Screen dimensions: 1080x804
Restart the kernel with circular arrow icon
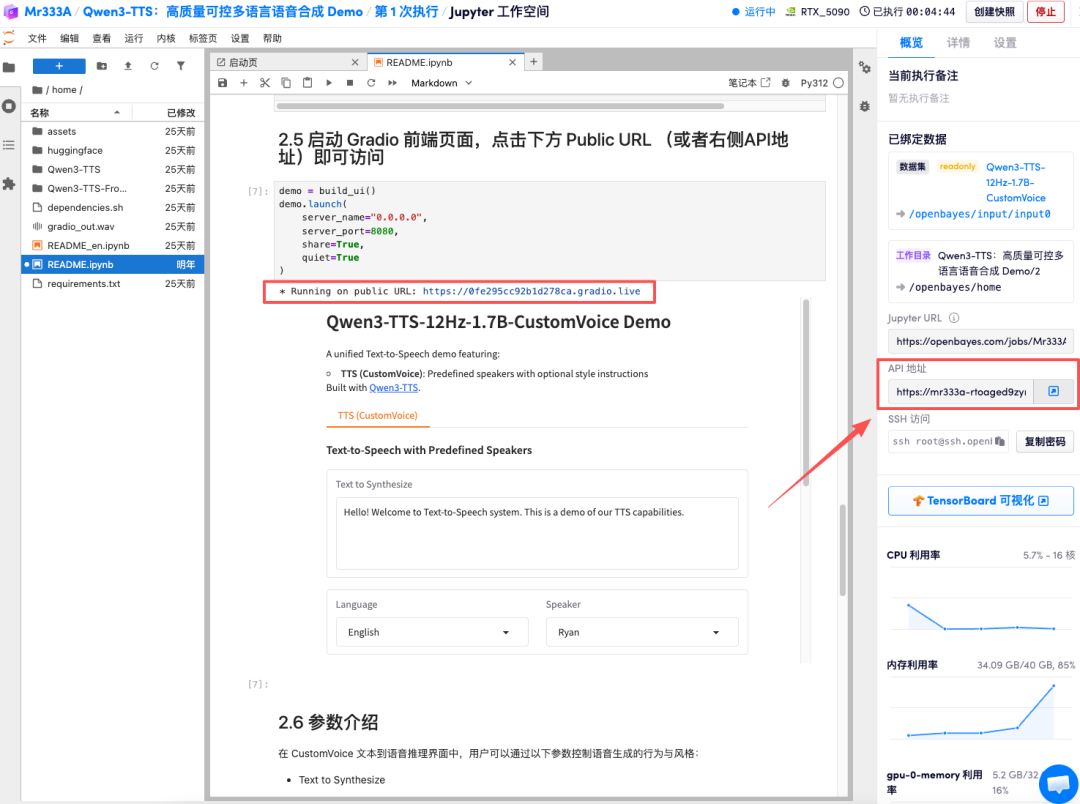[x=371, y=83]
